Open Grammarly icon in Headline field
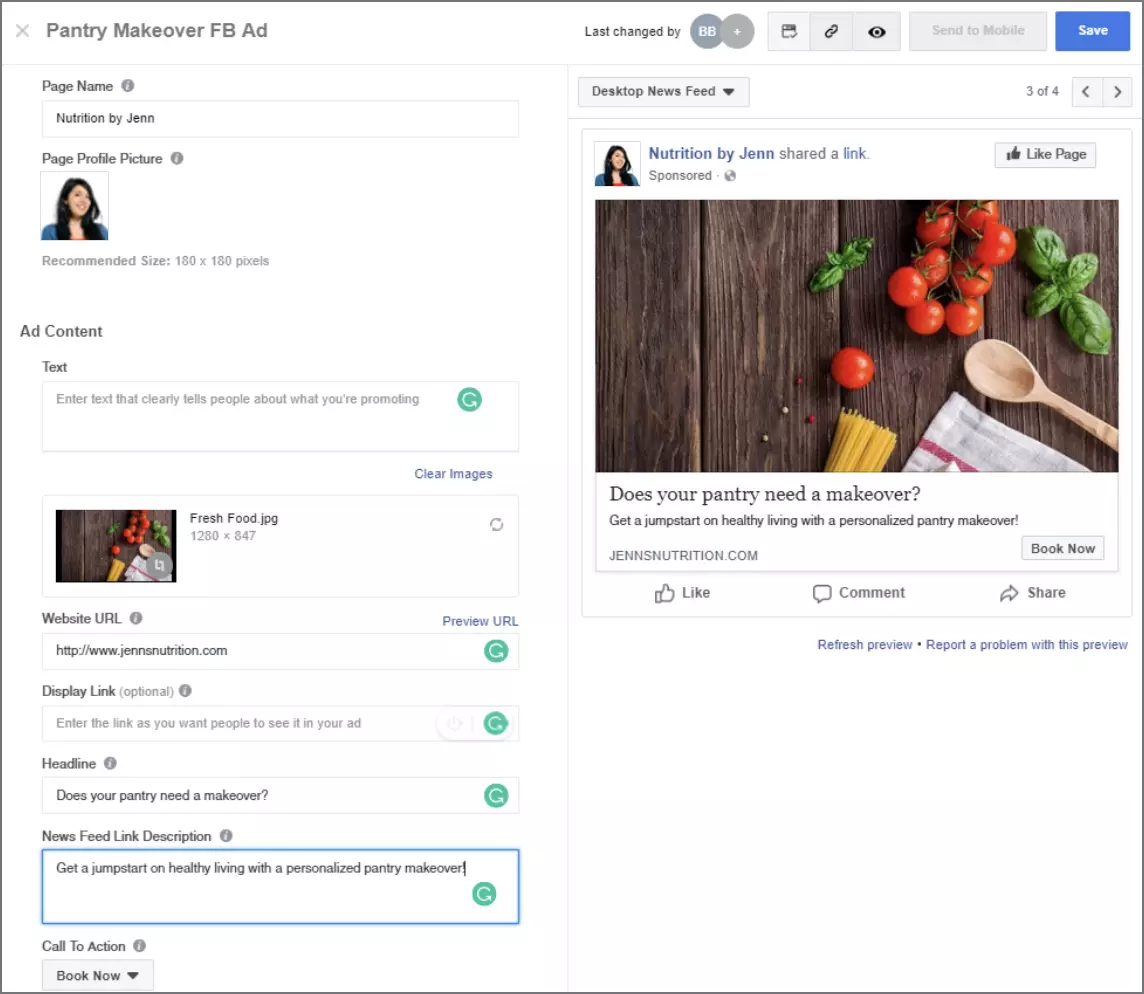The width and height of the screenshot is (1144, 994). click(496, 795)
